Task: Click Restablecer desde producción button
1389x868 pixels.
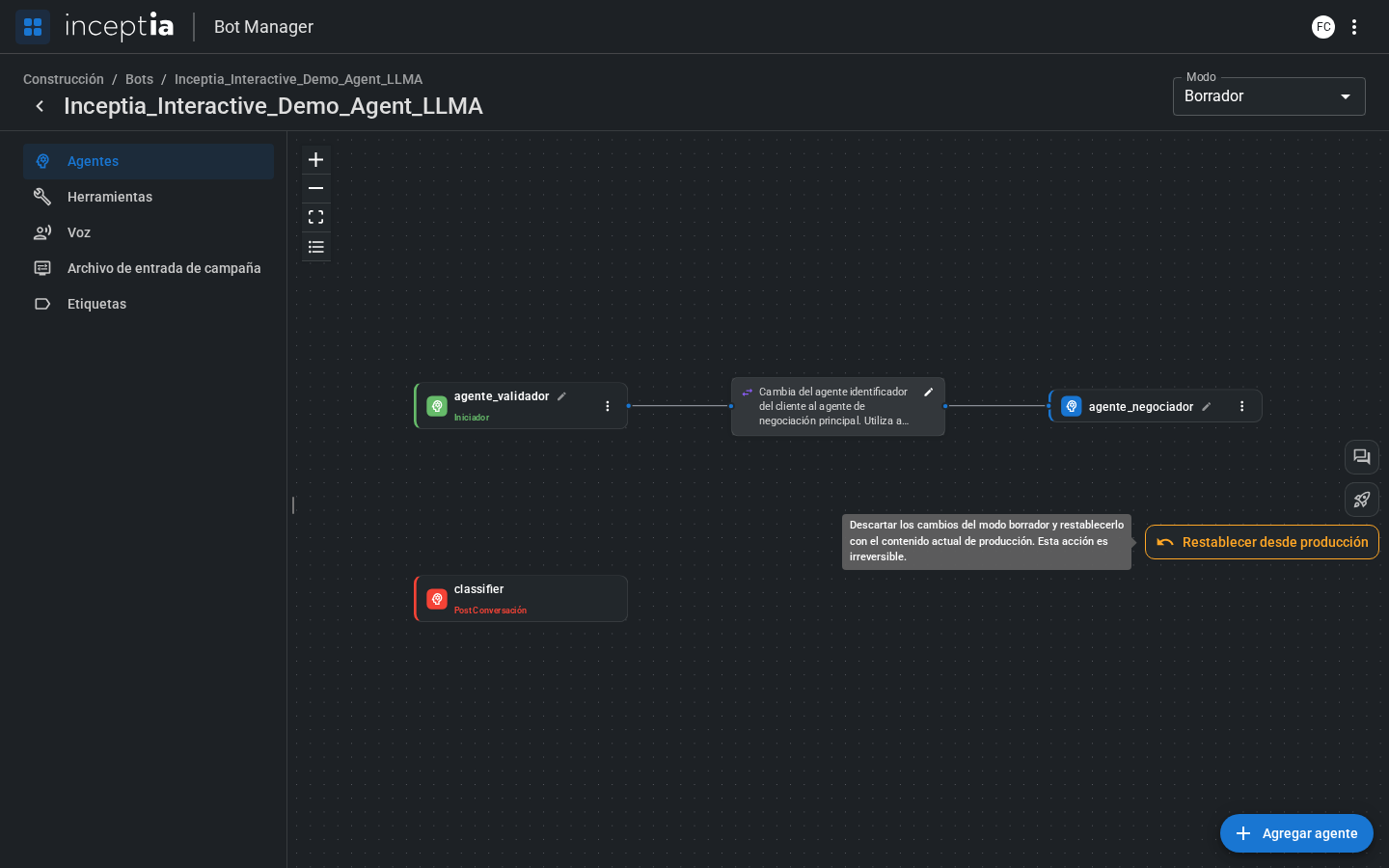Action: tap(1262, 542)
